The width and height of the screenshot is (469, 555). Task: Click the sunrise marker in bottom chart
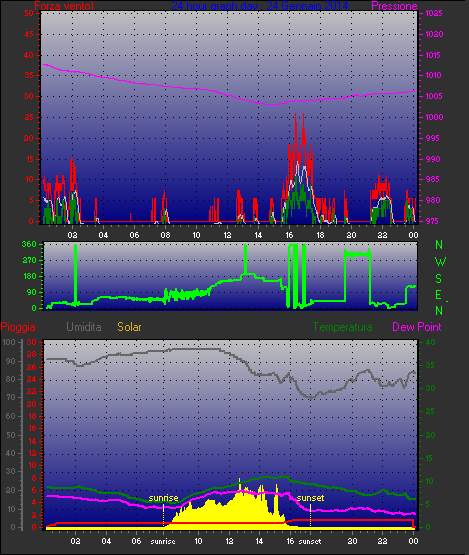point(163,498)
